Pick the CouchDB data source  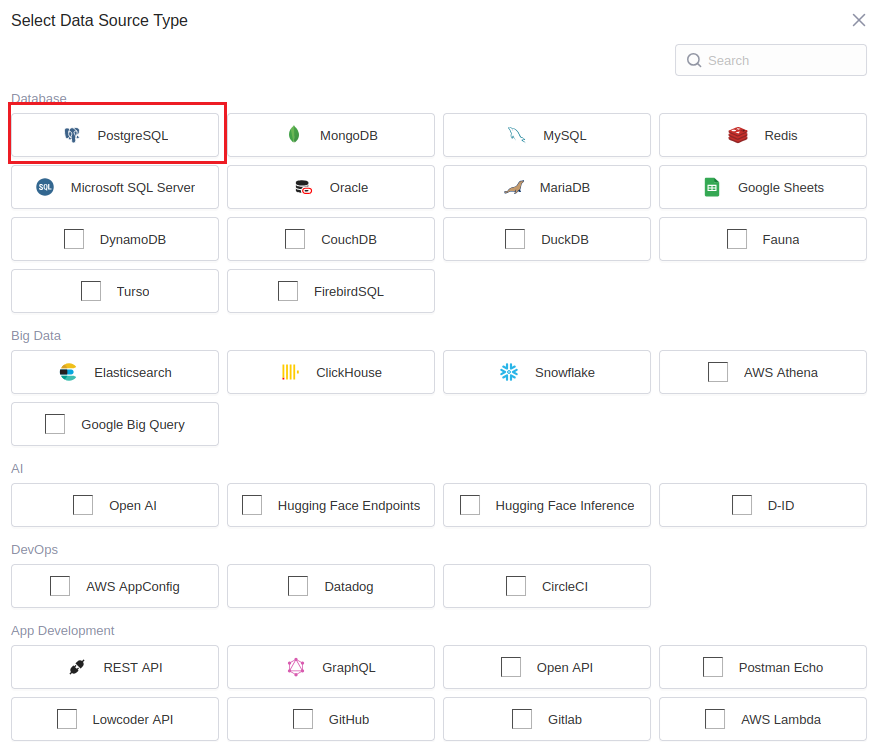331,239
